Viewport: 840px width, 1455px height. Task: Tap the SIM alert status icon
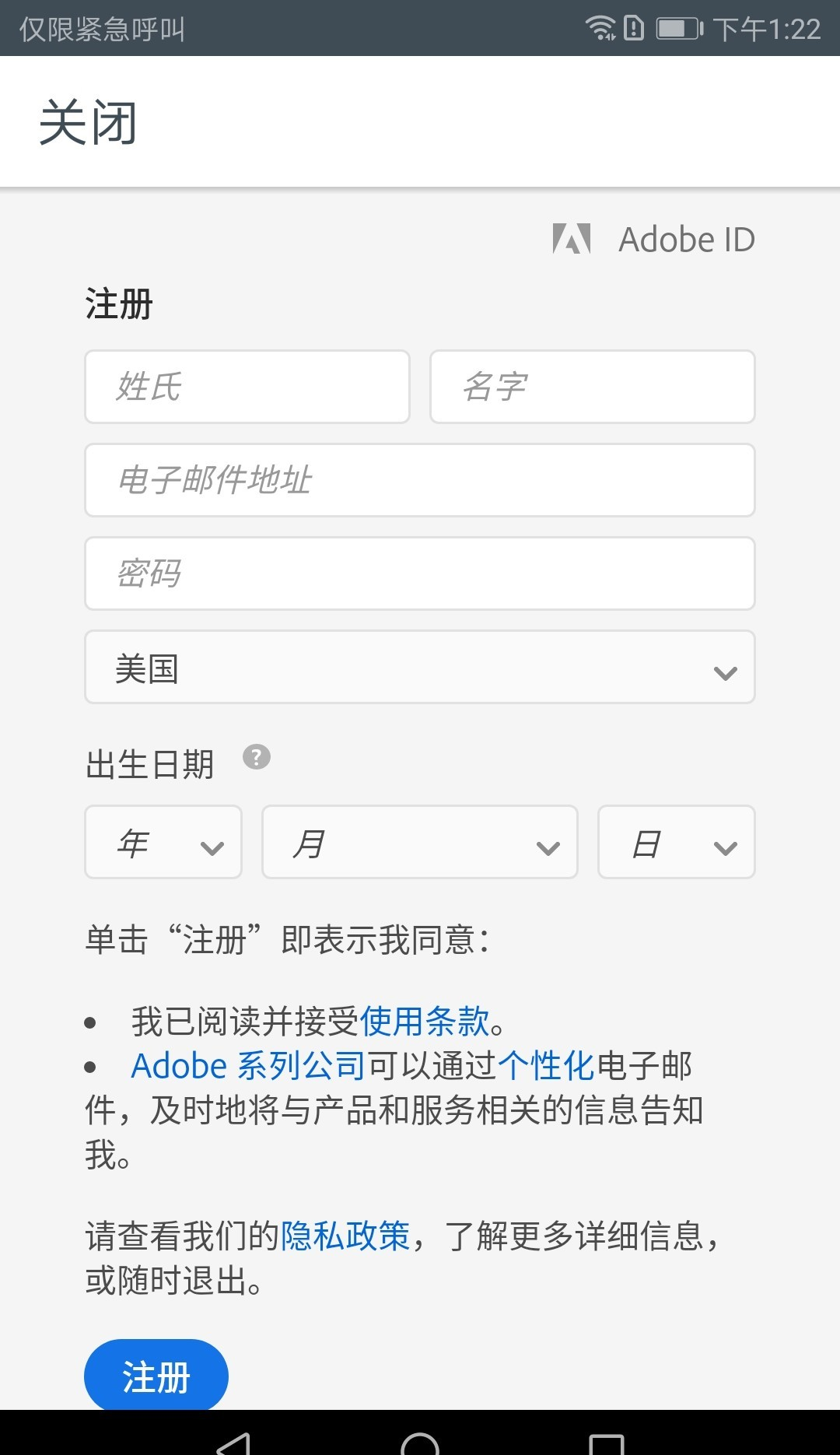tap(634, 28)
